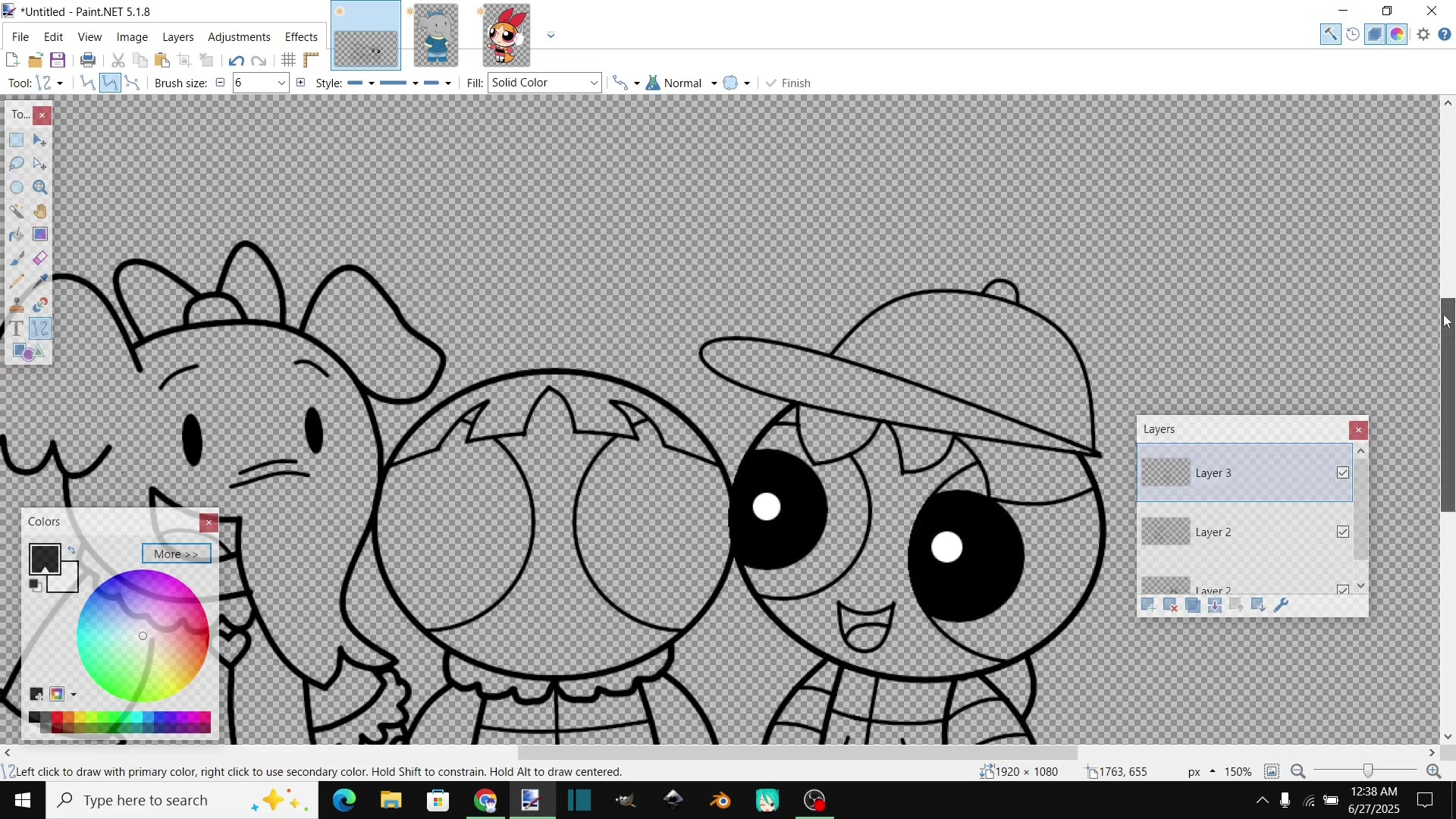The image size is (1456, 819).
Task: Toggle rulers display
Action: (311, 60)
